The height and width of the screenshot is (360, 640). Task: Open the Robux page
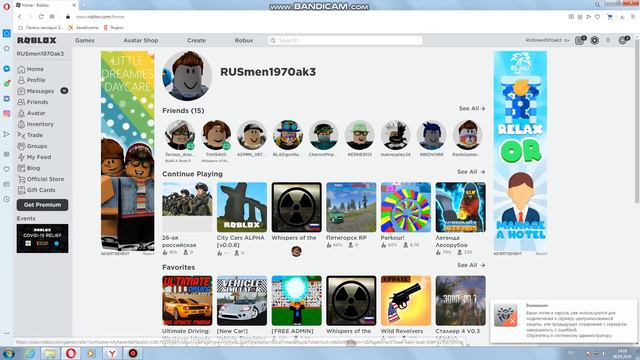(x=244, y=40)
